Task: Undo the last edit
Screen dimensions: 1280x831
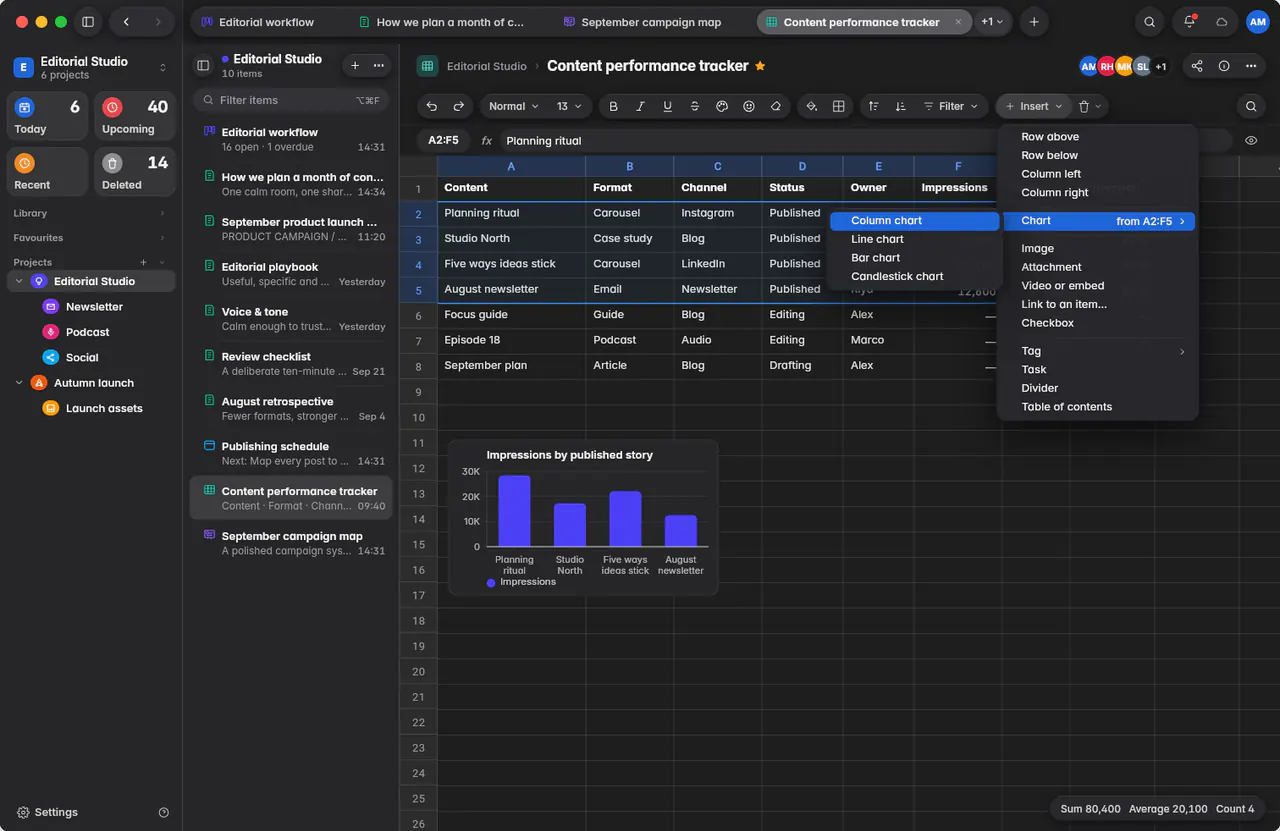Action: (x=432, y=106)
